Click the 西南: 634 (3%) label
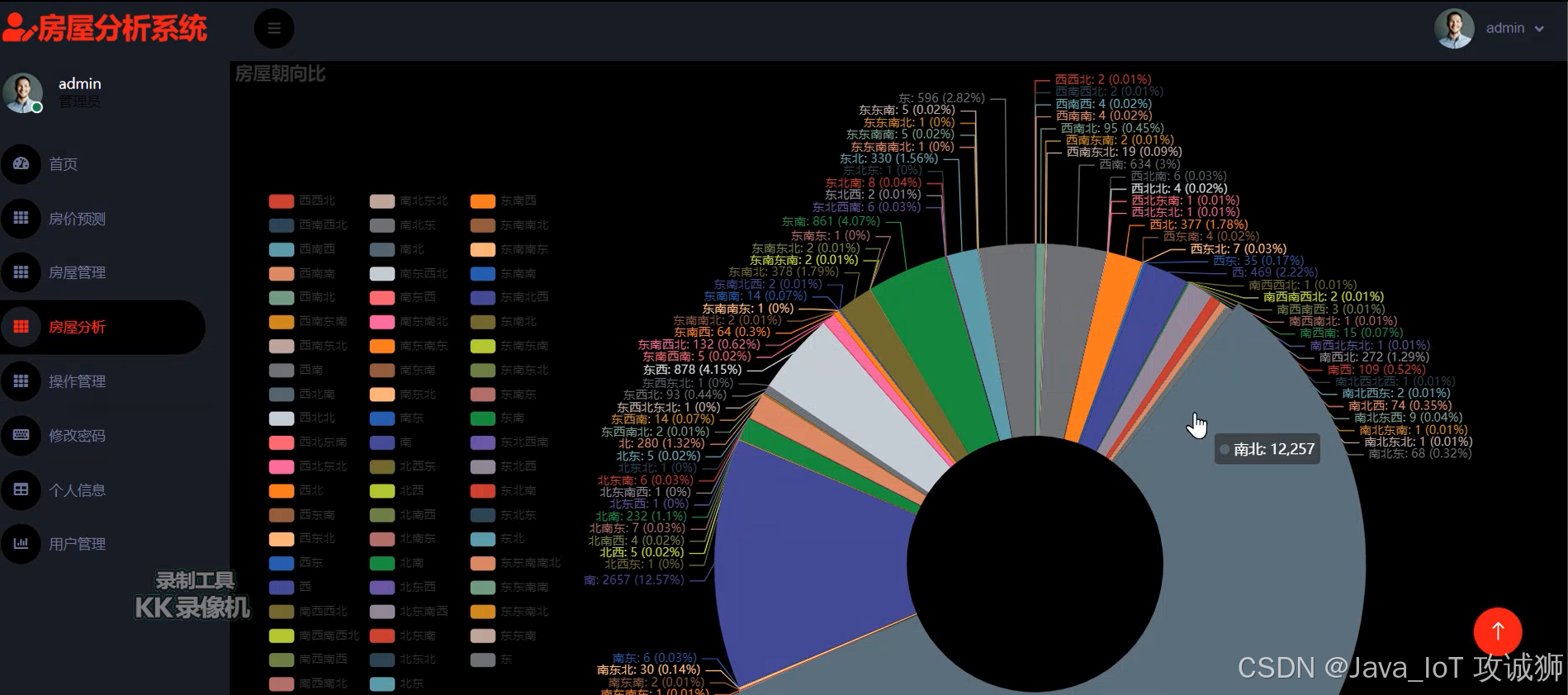1568x695 pixels. click(1139, 164)
